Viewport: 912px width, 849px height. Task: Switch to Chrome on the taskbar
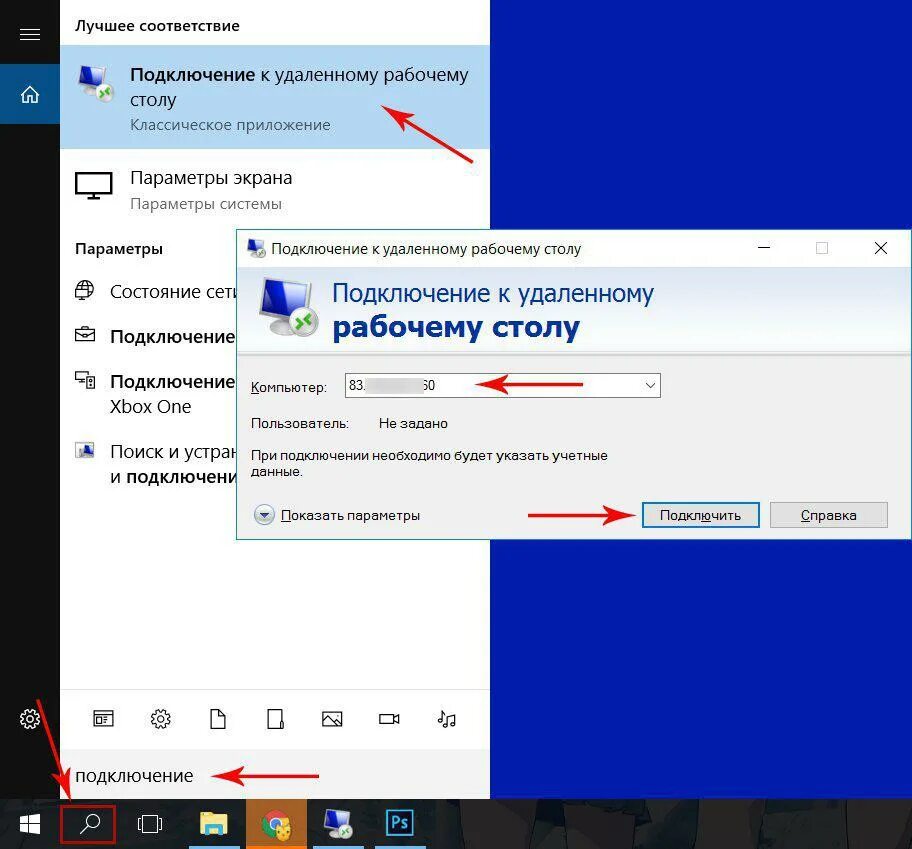click(x=276, y=824)
